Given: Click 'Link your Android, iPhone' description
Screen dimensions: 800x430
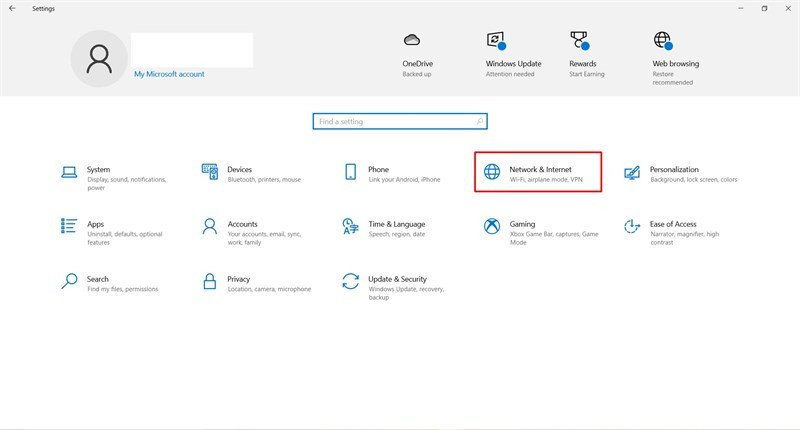Looking at the screenshot, I should click(404, 180).
